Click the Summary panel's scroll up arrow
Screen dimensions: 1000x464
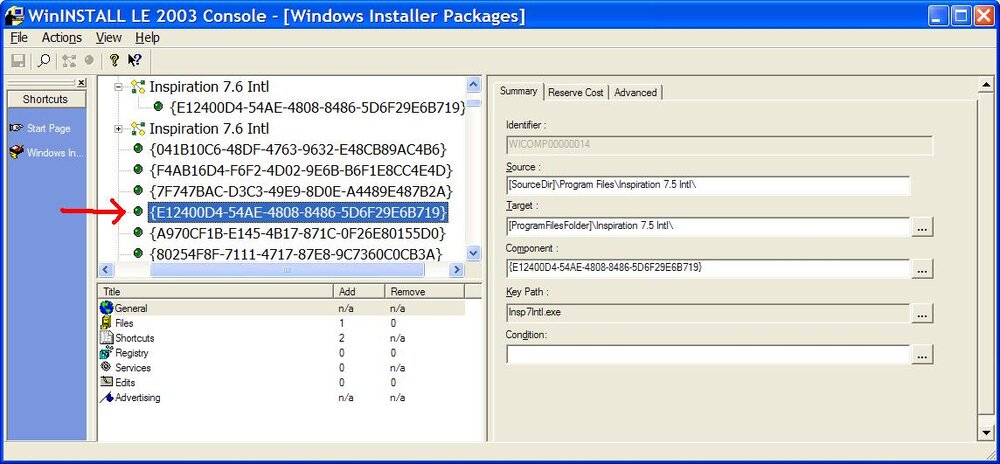986,85
